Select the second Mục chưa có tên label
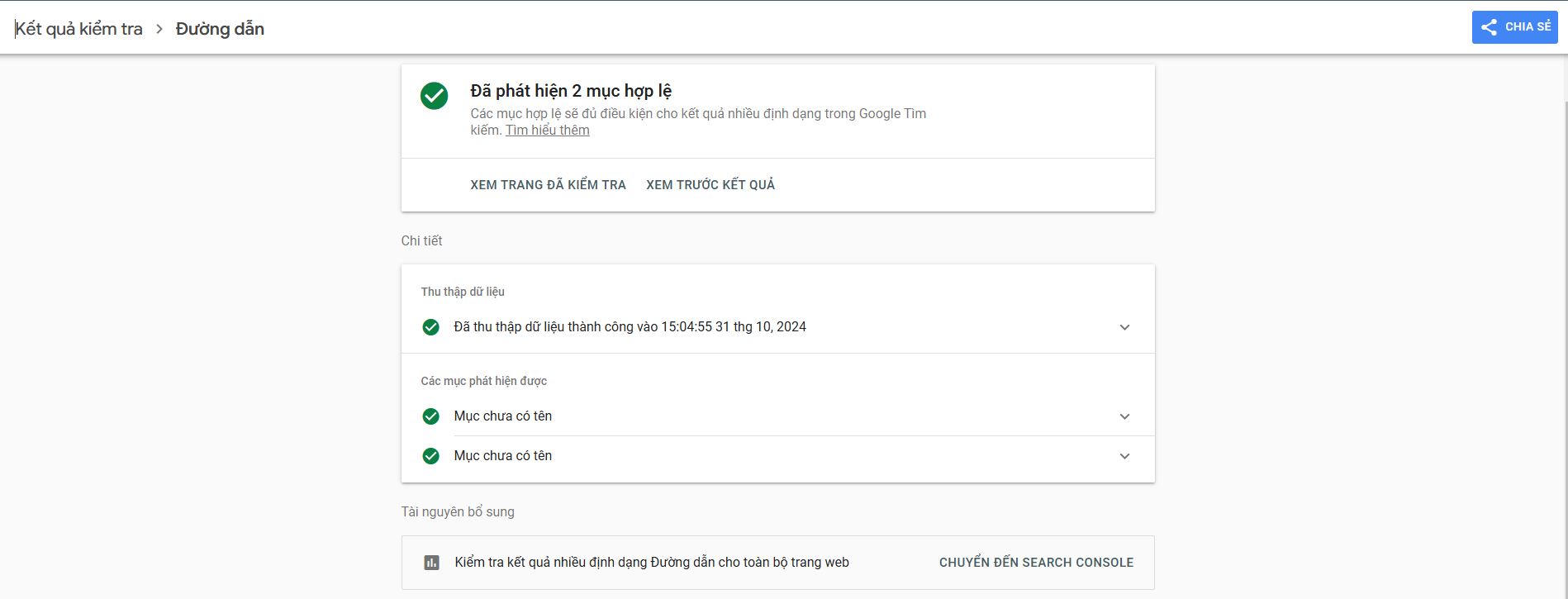Viewport: 1568px width, 599px height. 503,456
